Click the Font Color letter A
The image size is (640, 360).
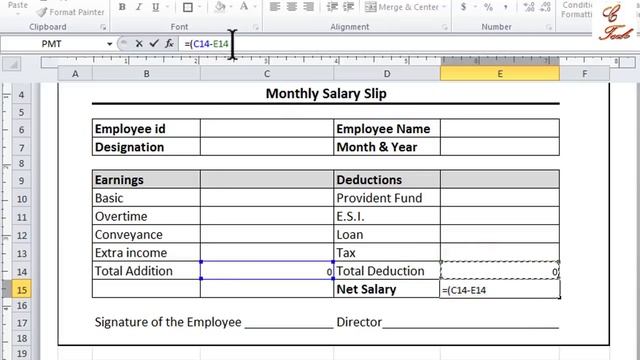point(244,7)
